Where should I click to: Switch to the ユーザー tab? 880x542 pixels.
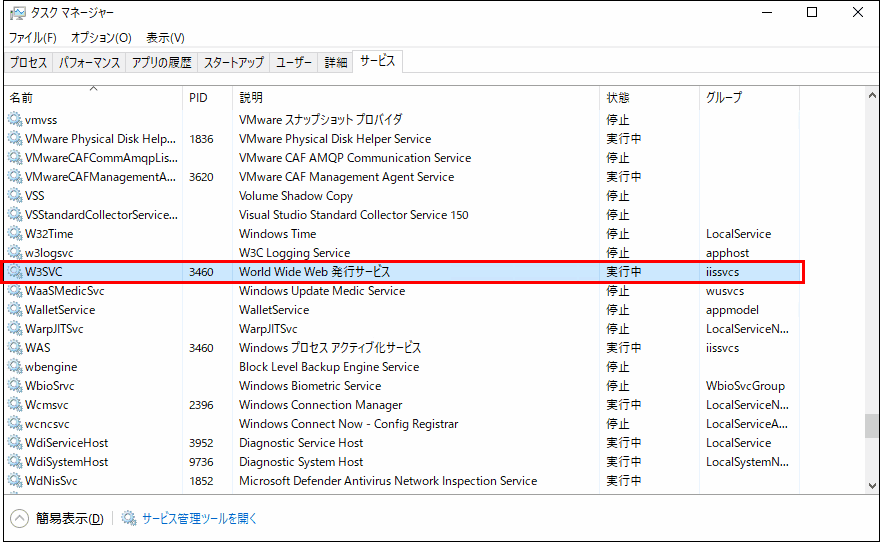pyautogui.click(x=294, y=62)
